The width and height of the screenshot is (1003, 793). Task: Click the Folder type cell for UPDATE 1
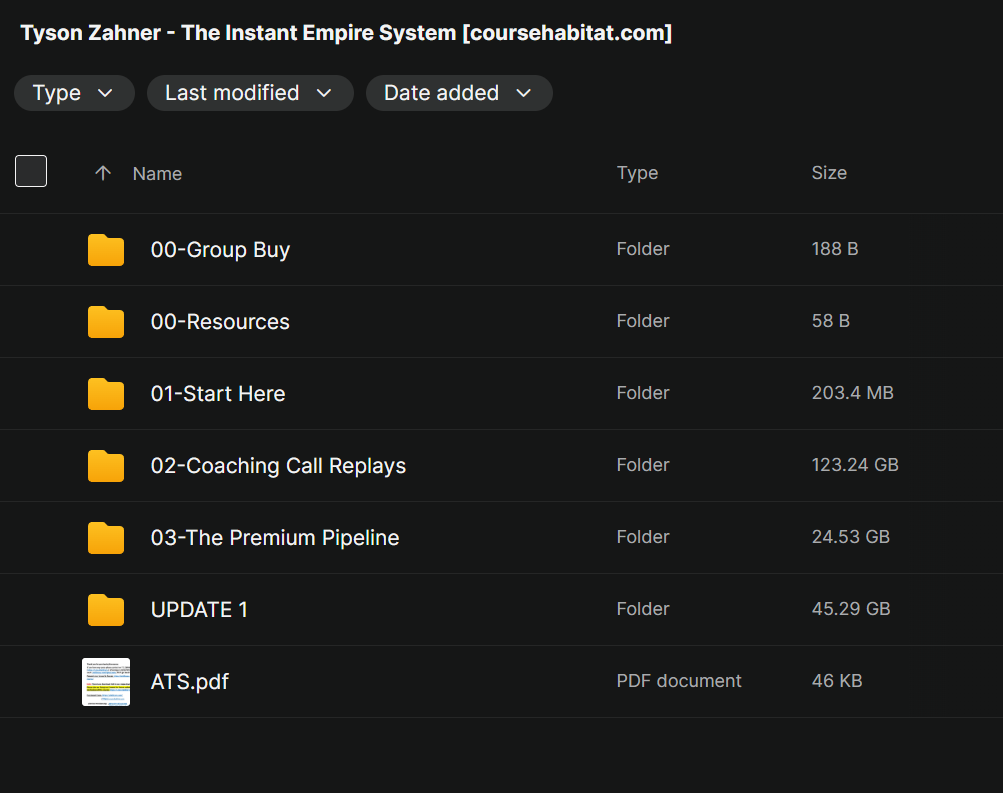coord(643,609)
